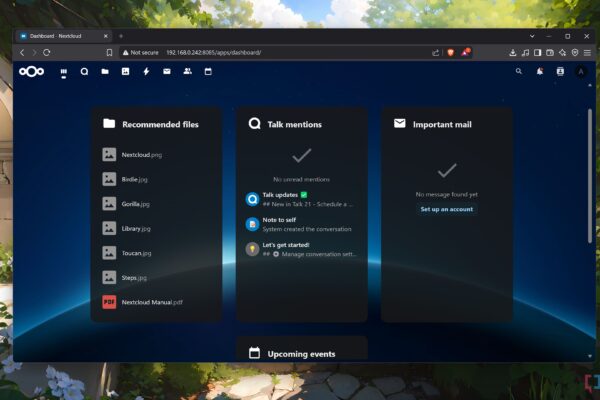Open browser downloads icon

[x=513, y=52]
